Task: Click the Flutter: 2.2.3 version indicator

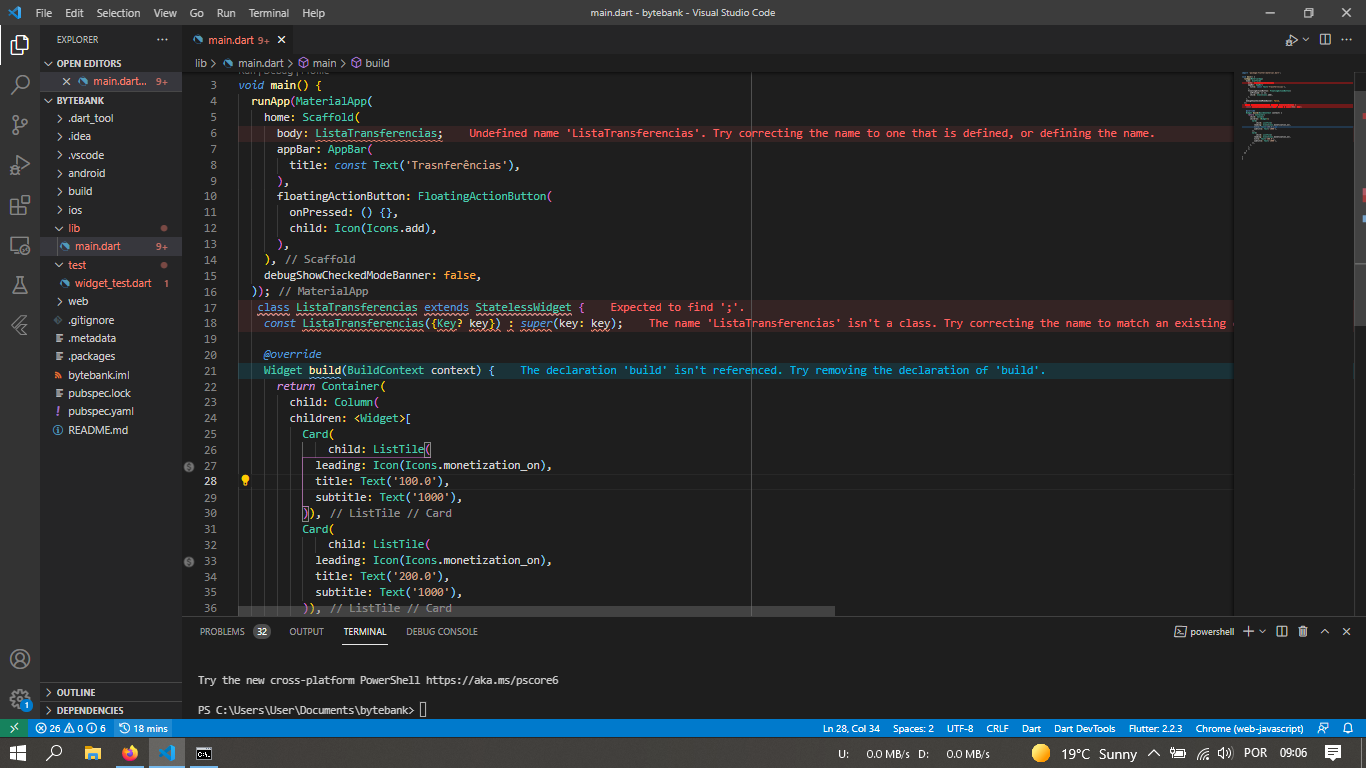Action: (x=1155, y=728)
